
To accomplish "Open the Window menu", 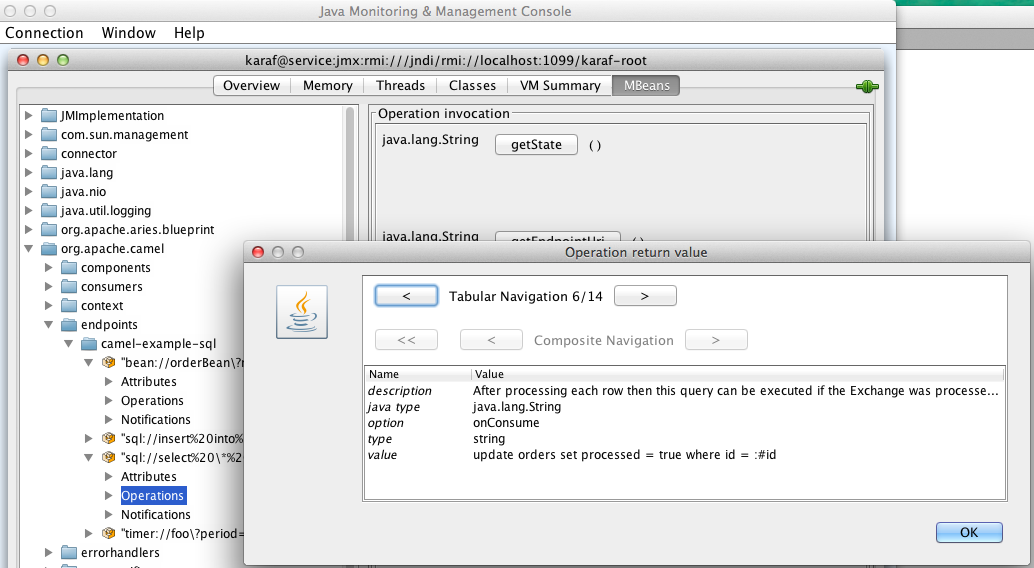I will point(129,33).
